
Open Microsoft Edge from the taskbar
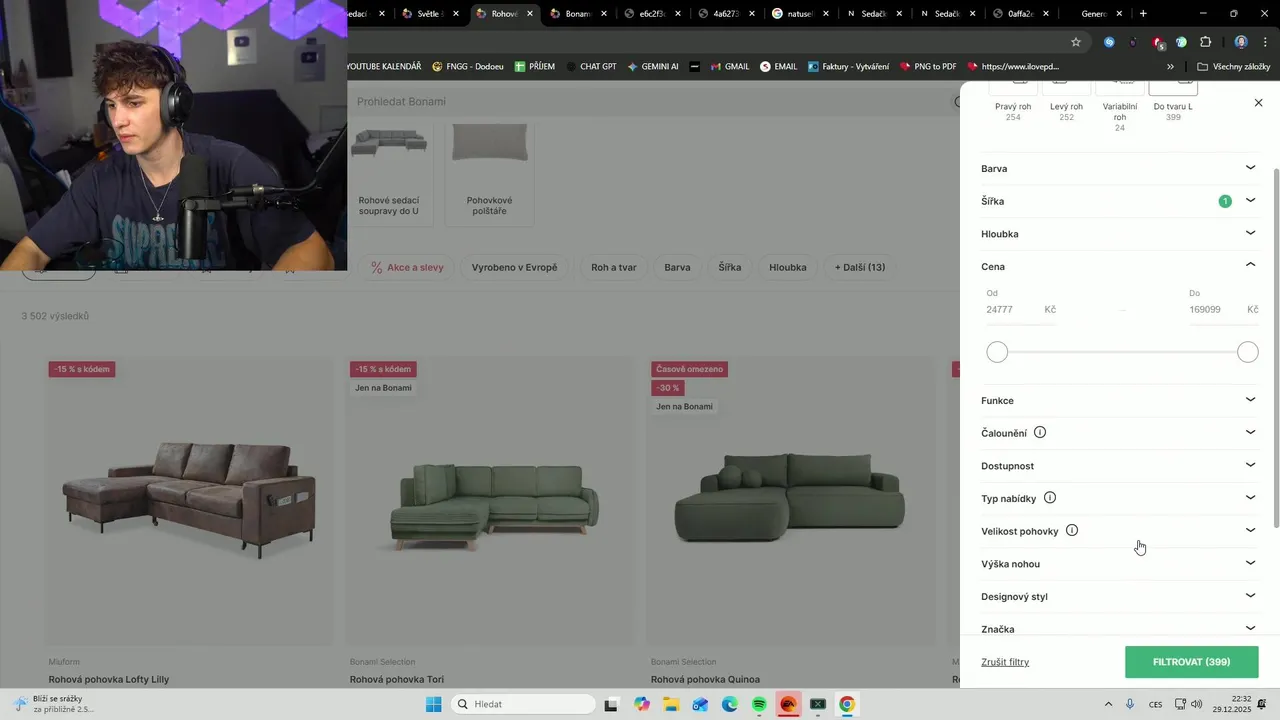click(730, 704)
